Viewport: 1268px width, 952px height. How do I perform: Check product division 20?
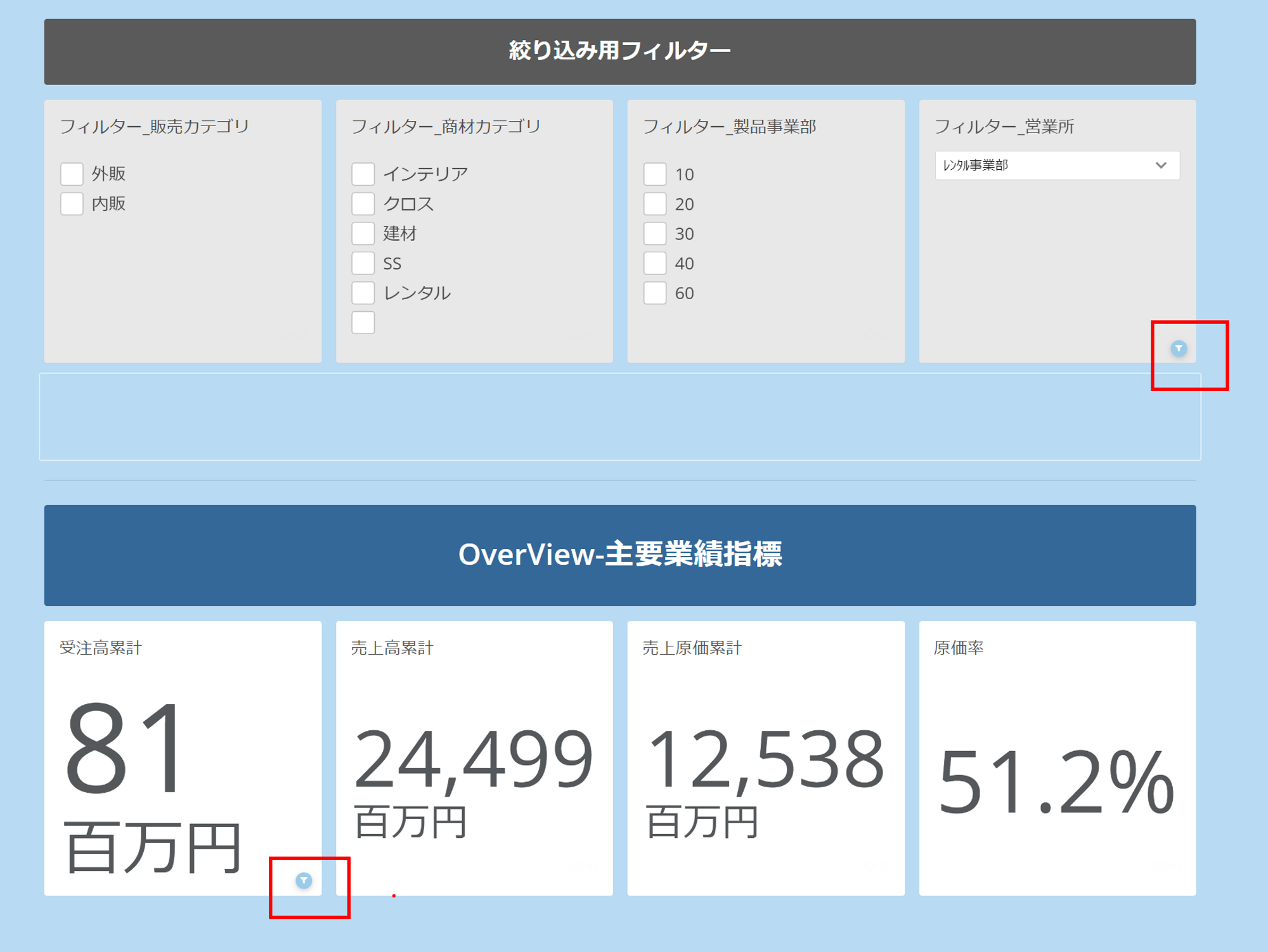tap(655, 203)
